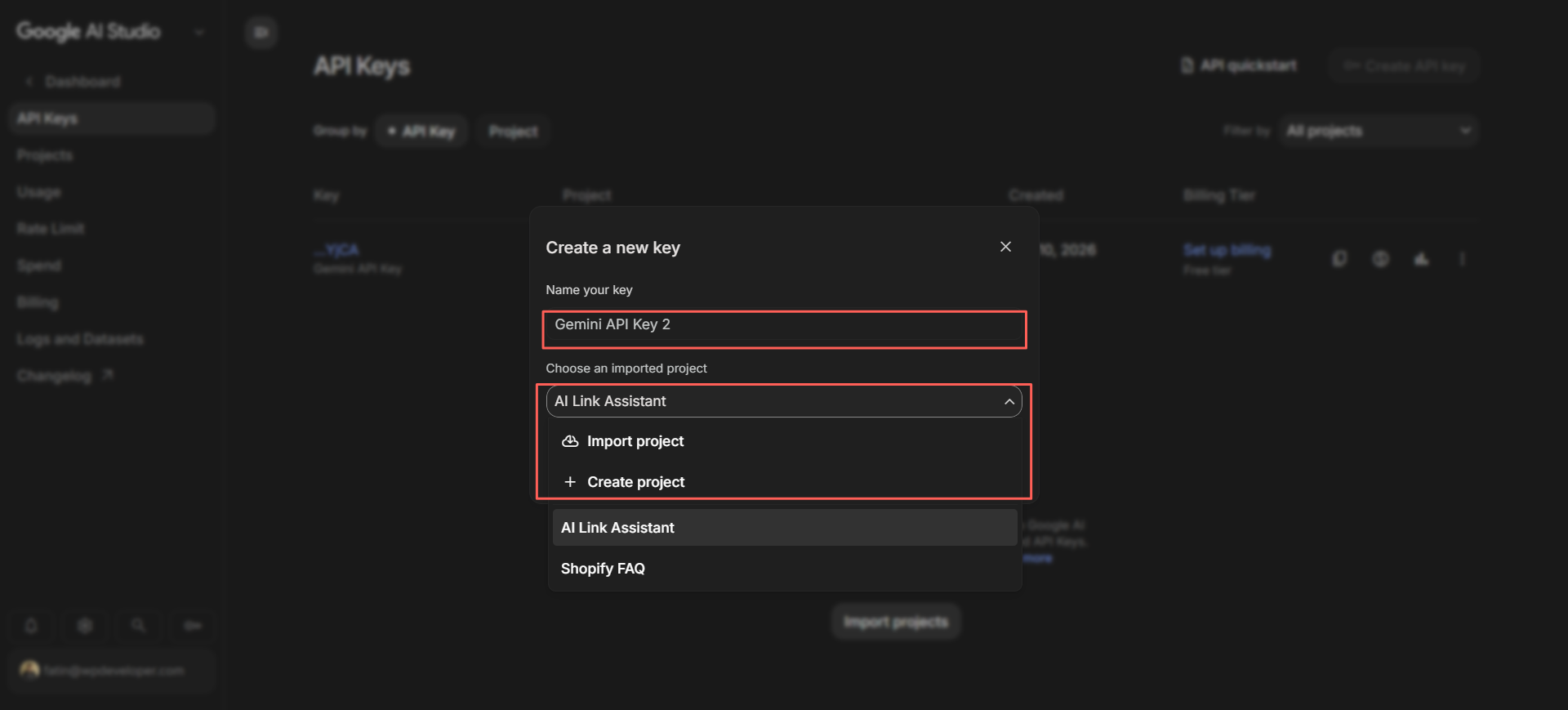Open the usage bar chart icon in key row
This screenshot has height=710, width=1568.
[1422, 259]
